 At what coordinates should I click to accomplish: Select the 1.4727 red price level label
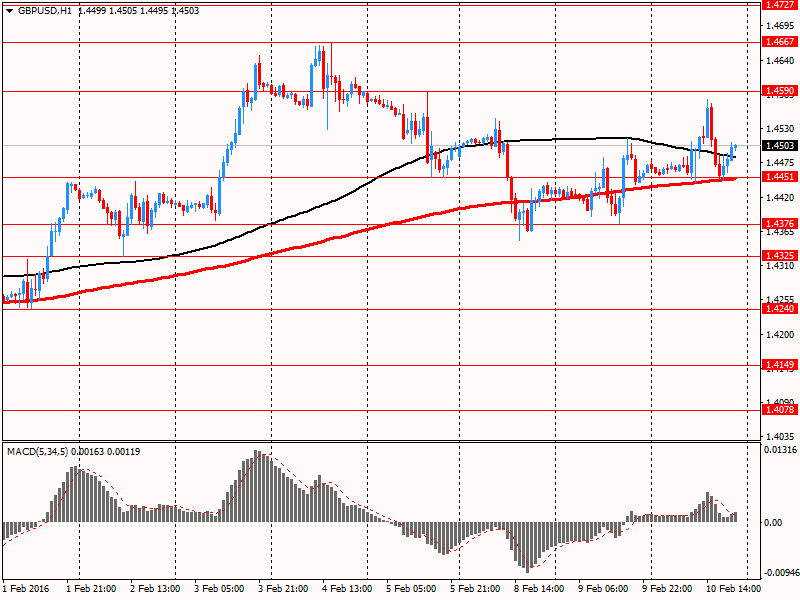tap(780, 5)
